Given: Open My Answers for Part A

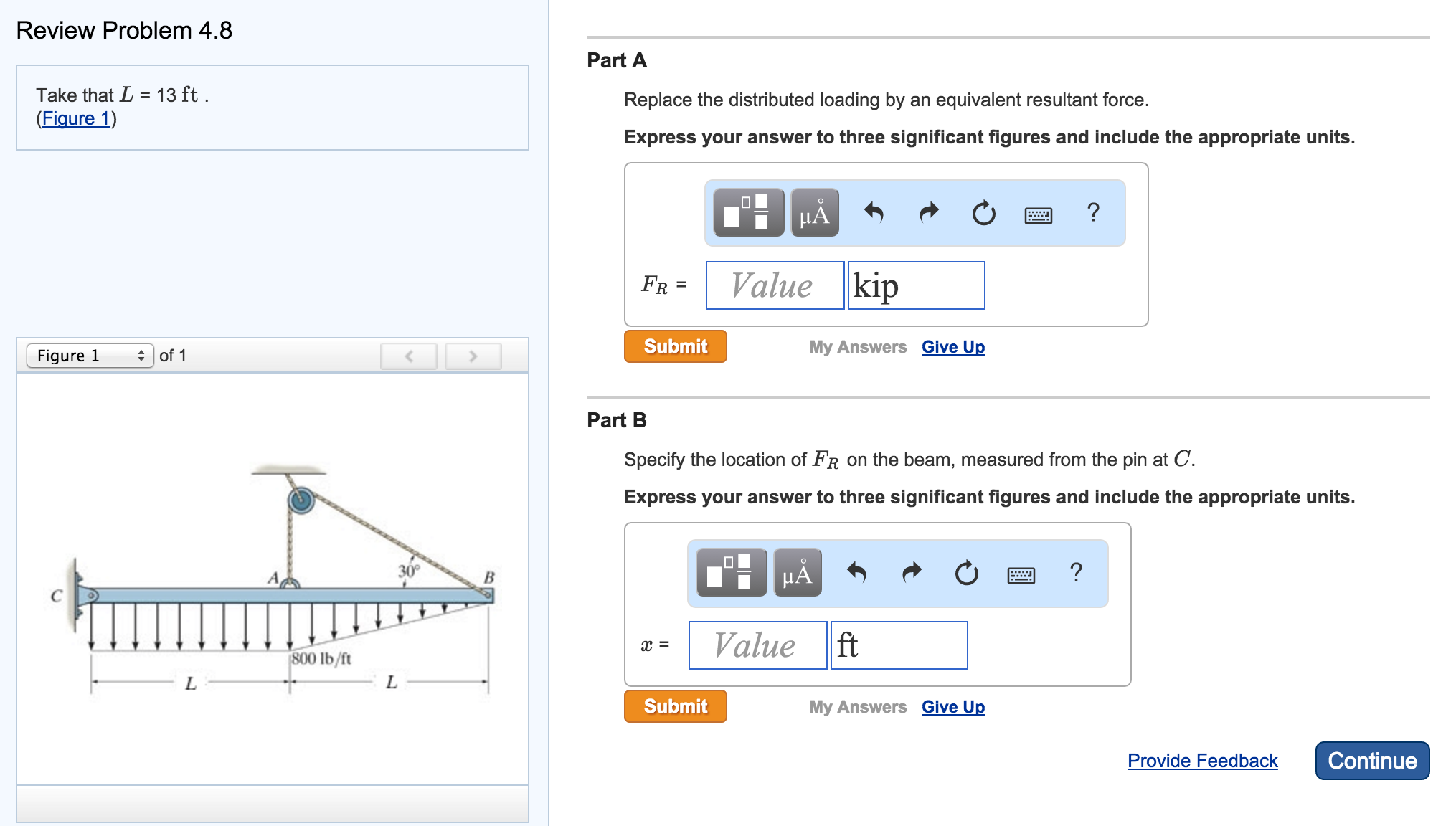Looking at the screenshot, I should 856,346.
